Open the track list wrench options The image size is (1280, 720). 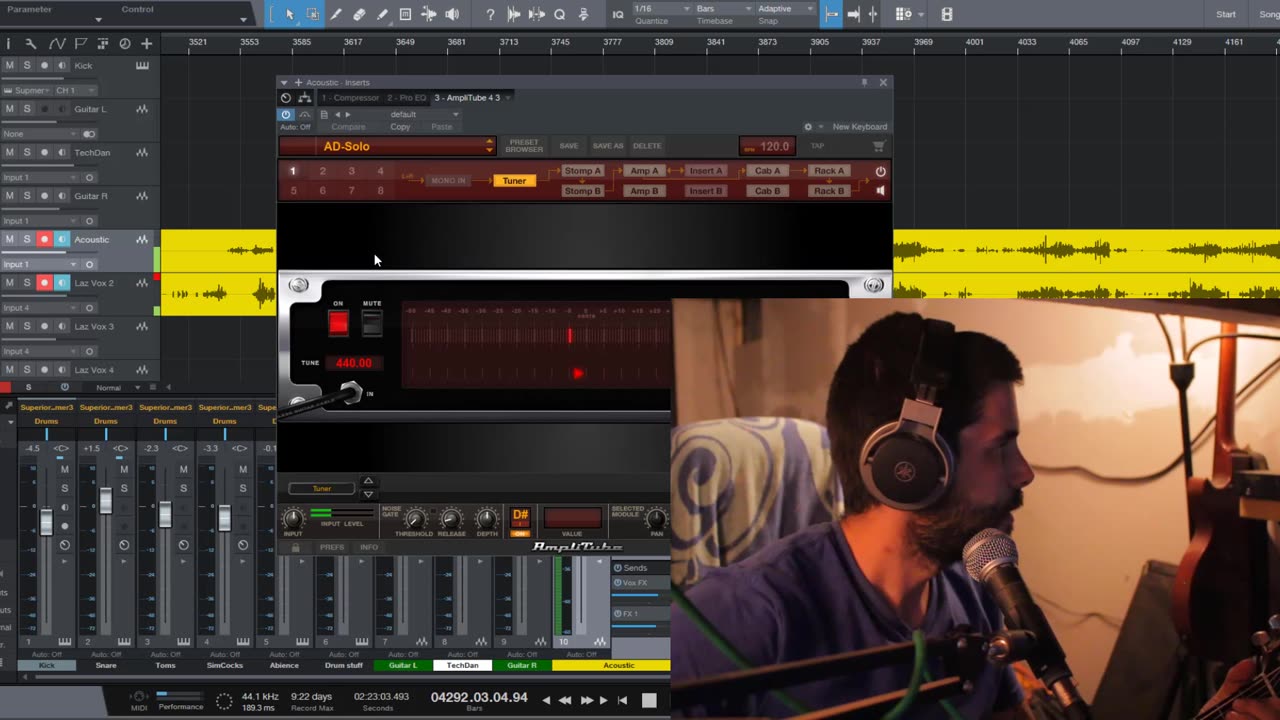tap(31, 43)
